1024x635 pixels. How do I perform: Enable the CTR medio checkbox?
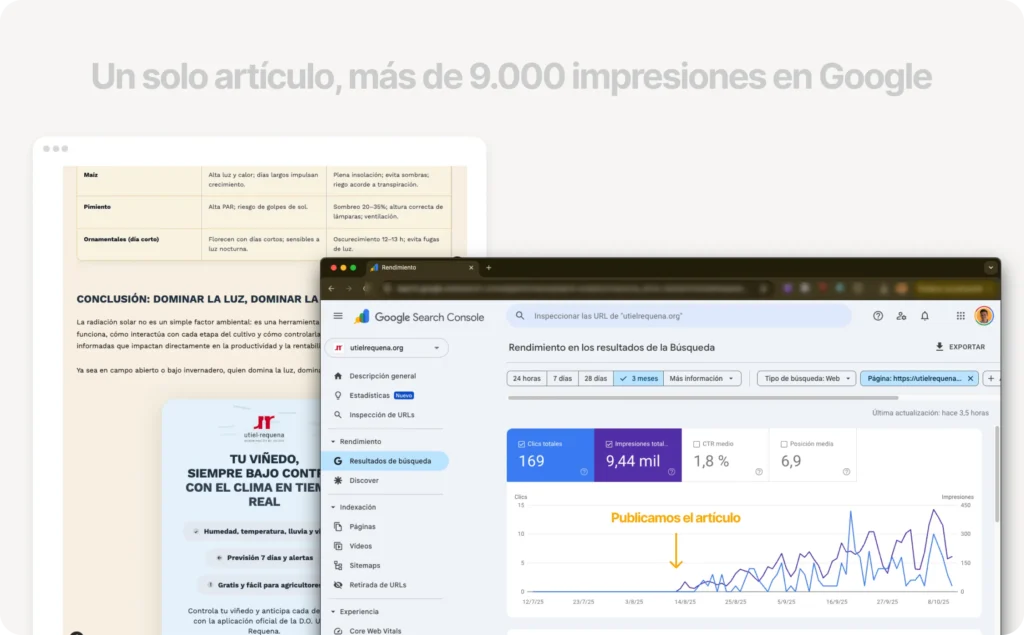(697, 443)
